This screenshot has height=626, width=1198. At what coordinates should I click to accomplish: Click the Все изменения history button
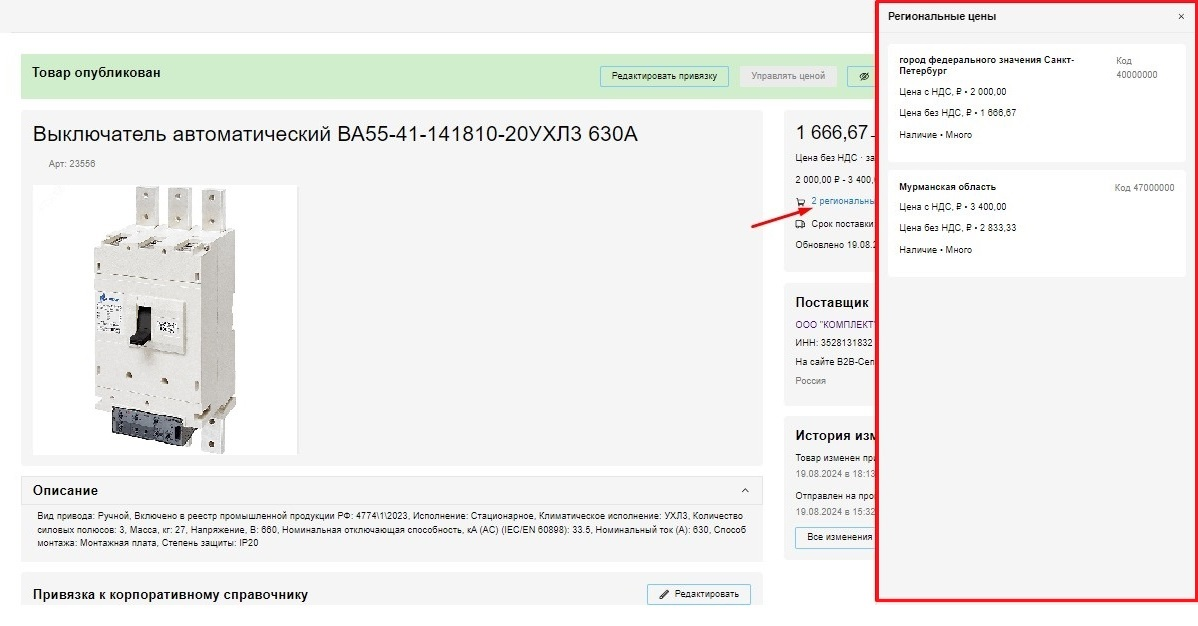point(835,538)
